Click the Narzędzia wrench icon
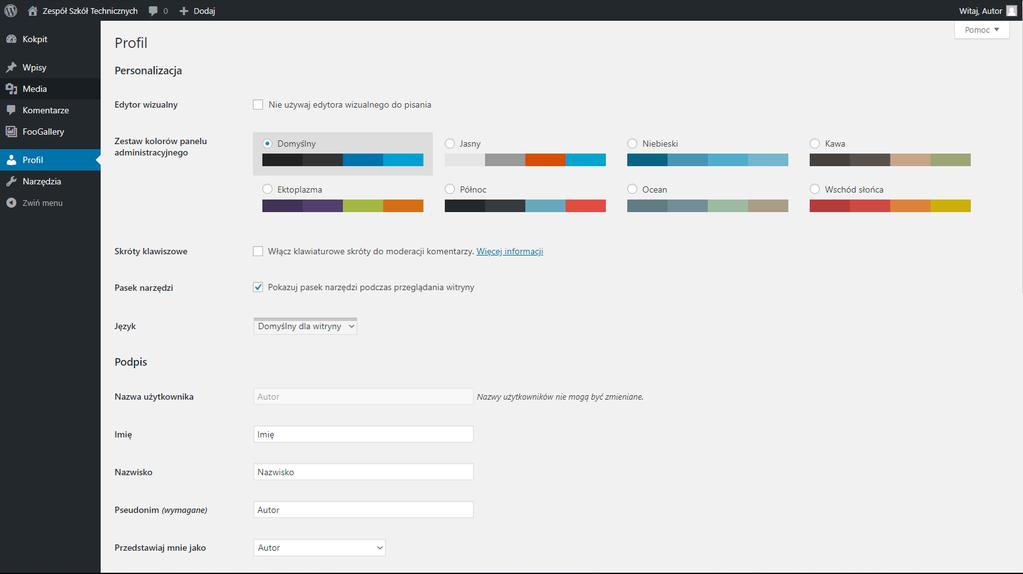Viewport: 1023px width, 574px height. pos(11,181)
